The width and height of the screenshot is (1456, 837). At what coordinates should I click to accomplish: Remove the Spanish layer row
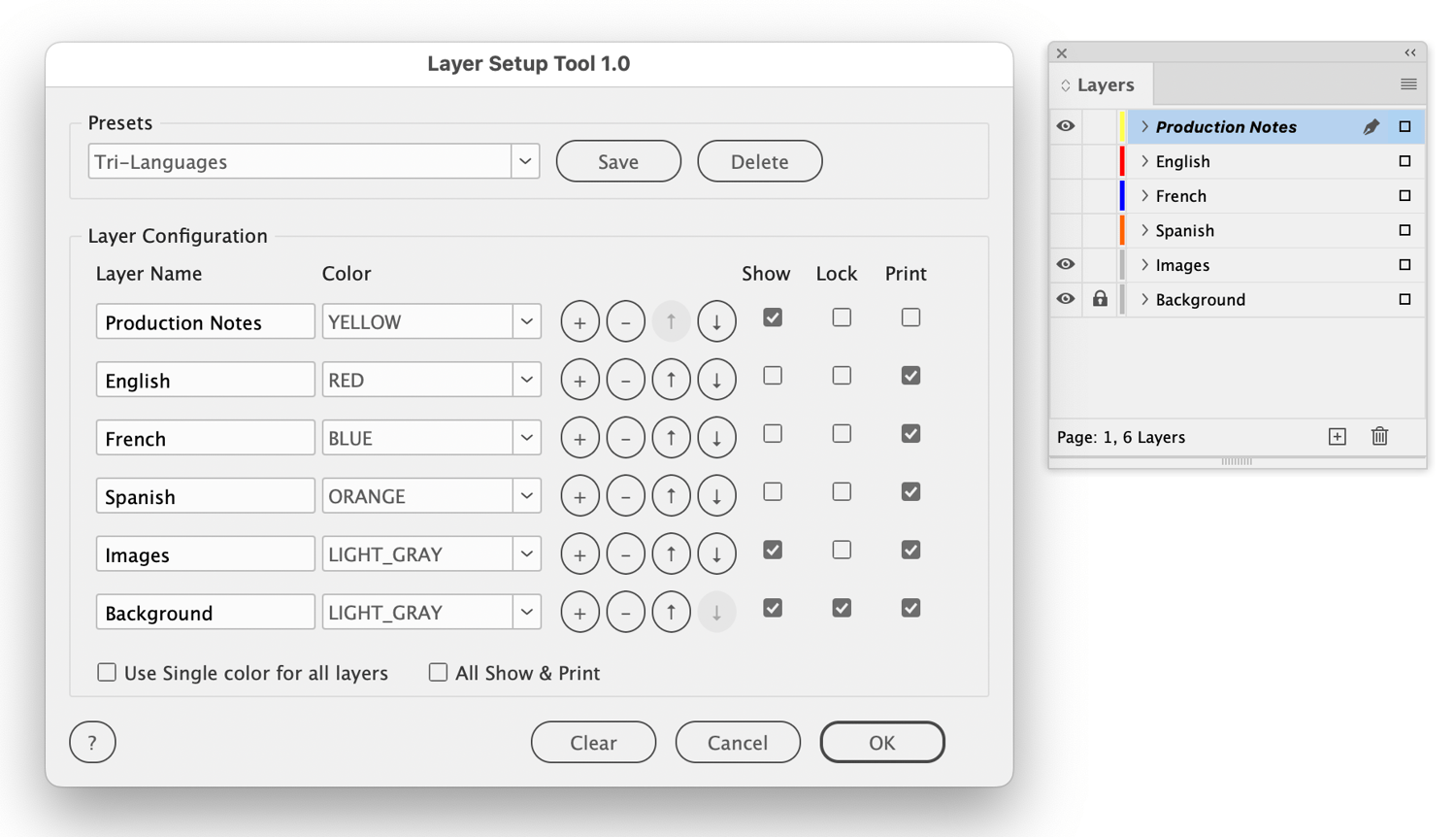pyautogui.click(x=625, y=496)
